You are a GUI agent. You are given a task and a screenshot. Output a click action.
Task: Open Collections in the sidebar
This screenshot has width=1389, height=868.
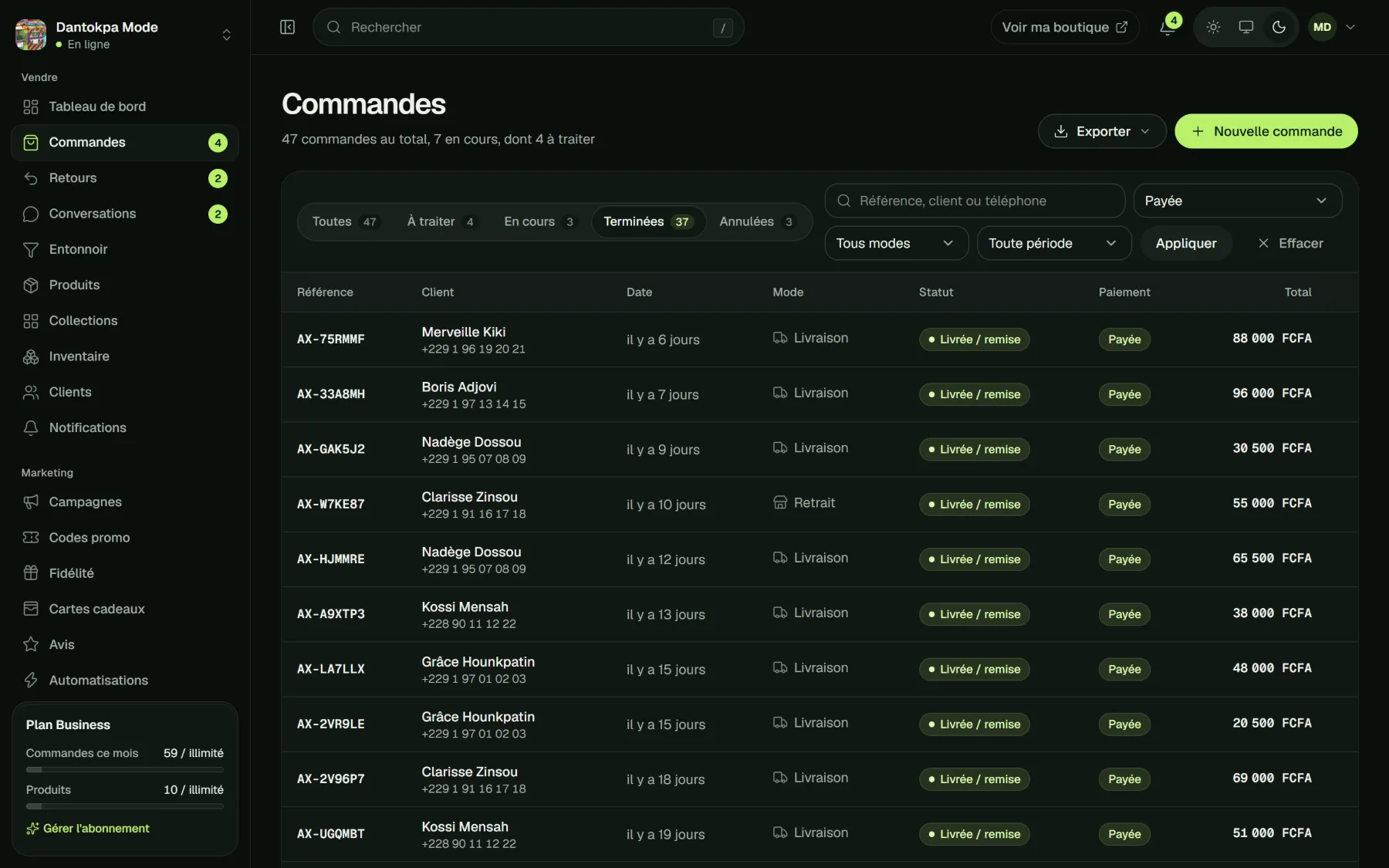click(125, 320)
